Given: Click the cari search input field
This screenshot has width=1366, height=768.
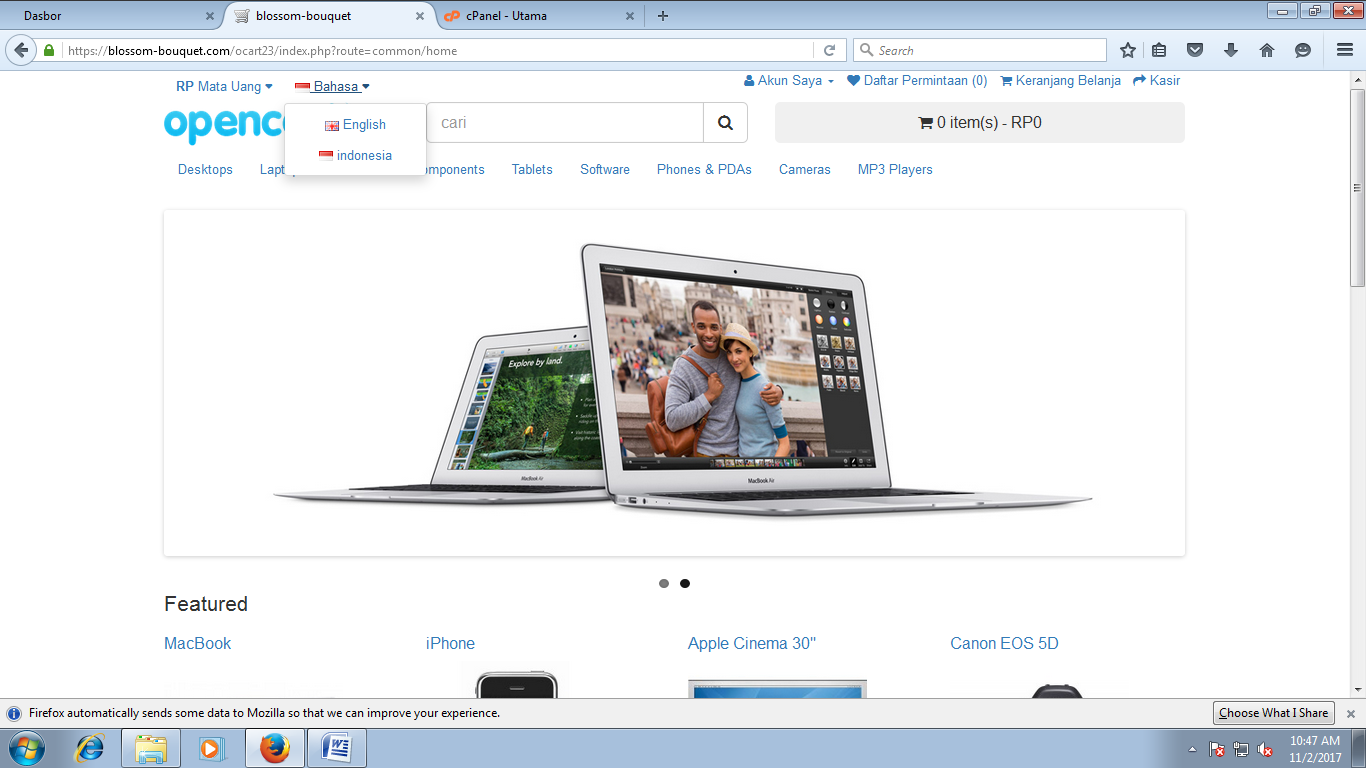Looking at the screenshot, I should pyautogui.click(x=565, y=123).
